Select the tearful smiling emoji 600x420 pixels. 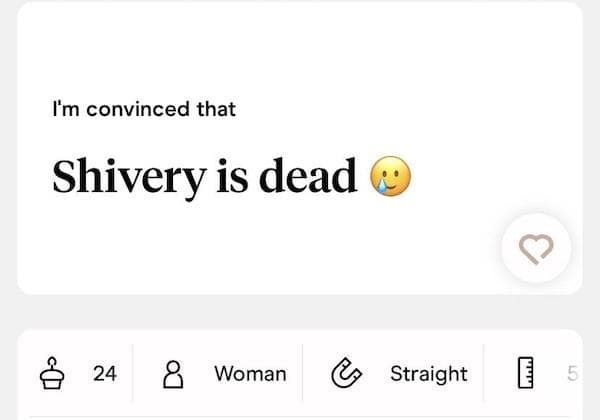point(391,178)
